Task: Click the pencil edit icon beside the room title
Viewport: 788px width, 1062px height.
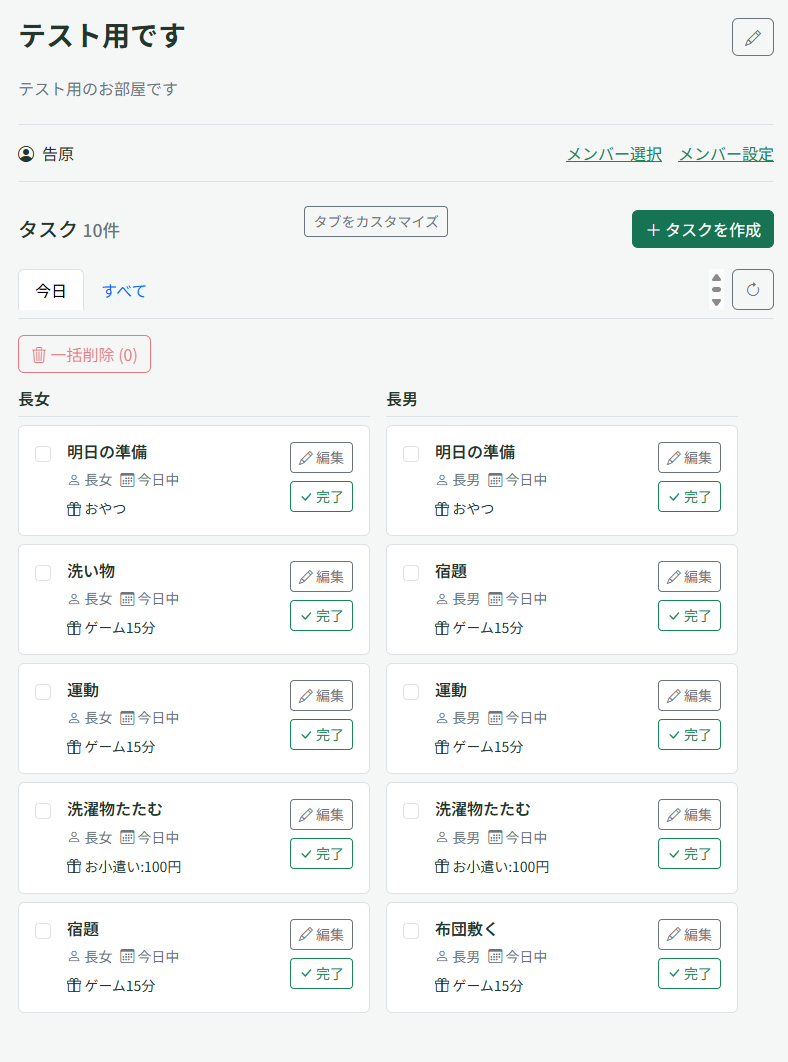Action: click(752, 37)
